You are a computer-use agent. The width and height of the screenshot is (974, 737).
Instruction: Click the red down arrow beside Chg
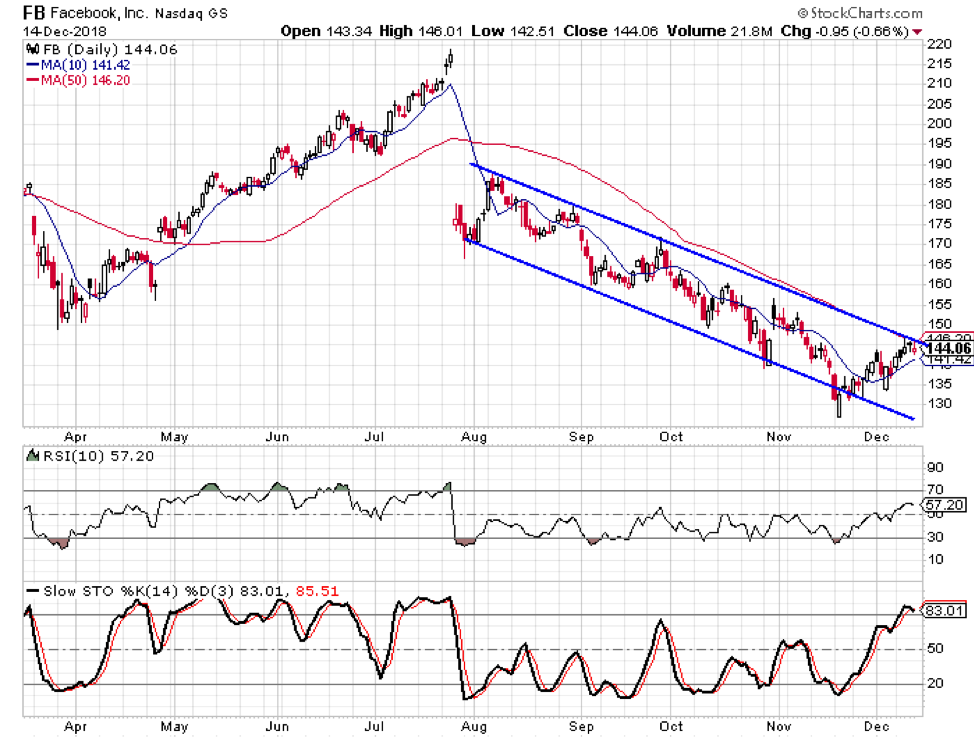pos(917,32)
